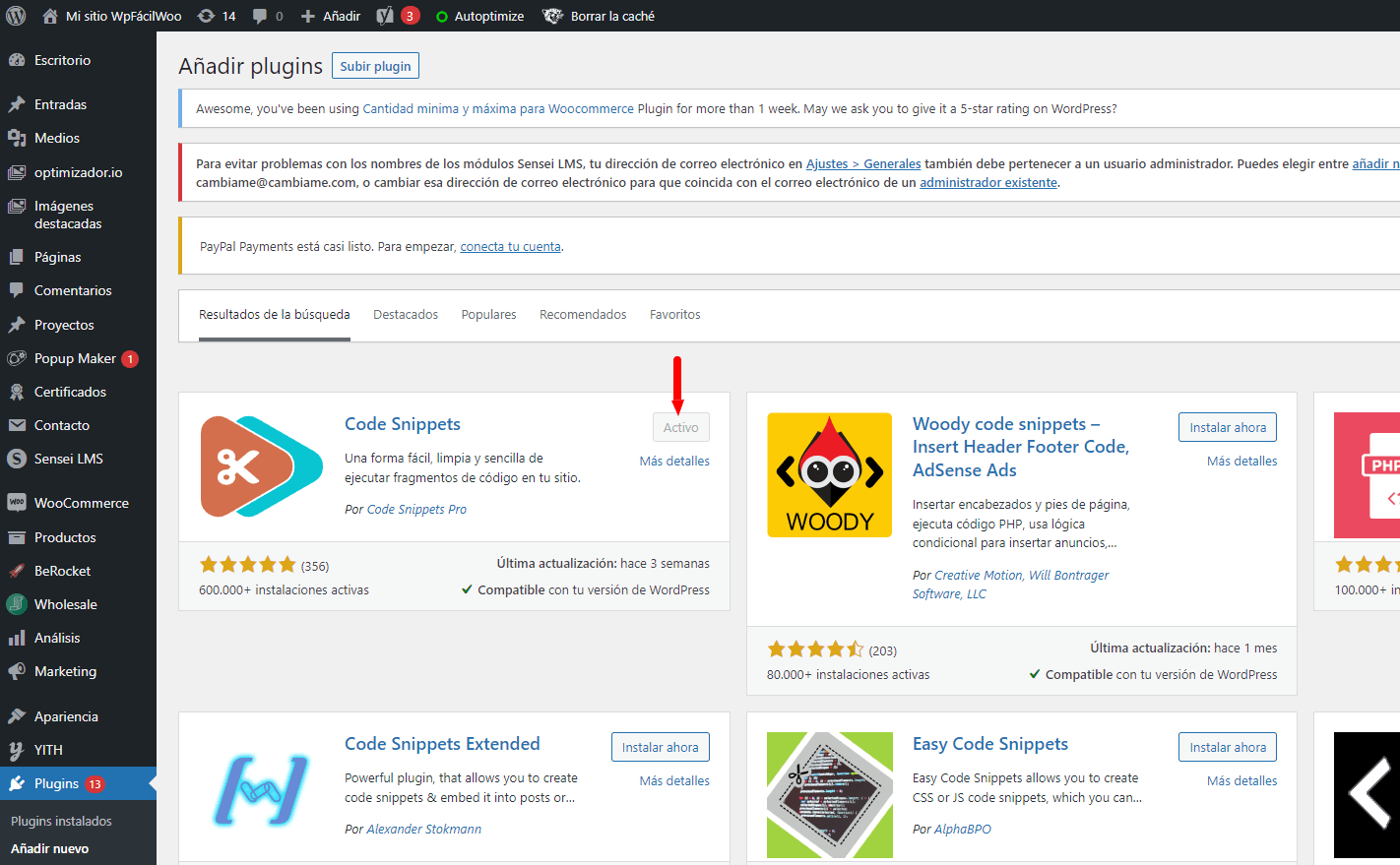Open BeRocket rocket icon
The height and width of the screenshot is (865, 1400).
point(17,571)
